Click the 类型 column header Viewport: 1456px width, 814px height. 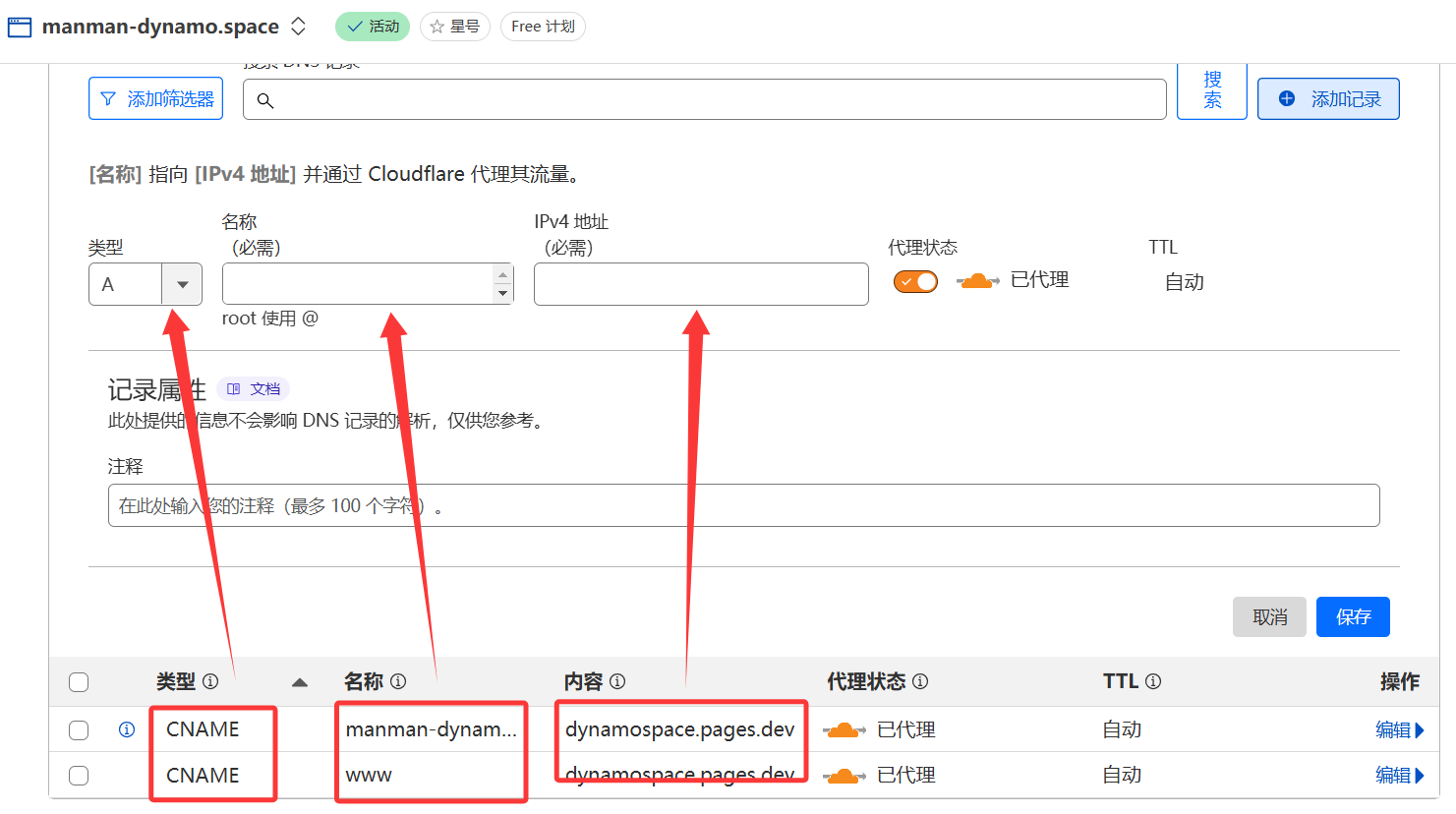coord(176,681)
